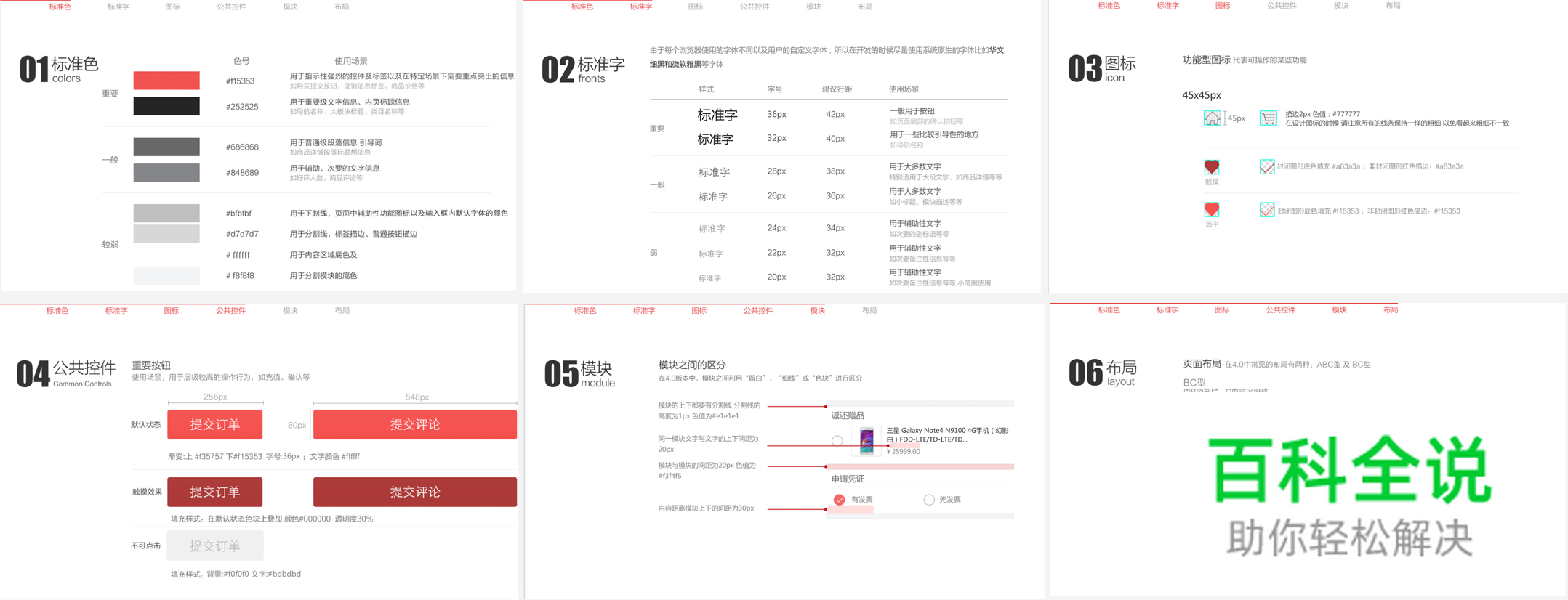Viewport: 1568px width, 600px height.
Task: Click the #f15353 red color swatch
Action: pyautogui.click(x=166, y=81)
